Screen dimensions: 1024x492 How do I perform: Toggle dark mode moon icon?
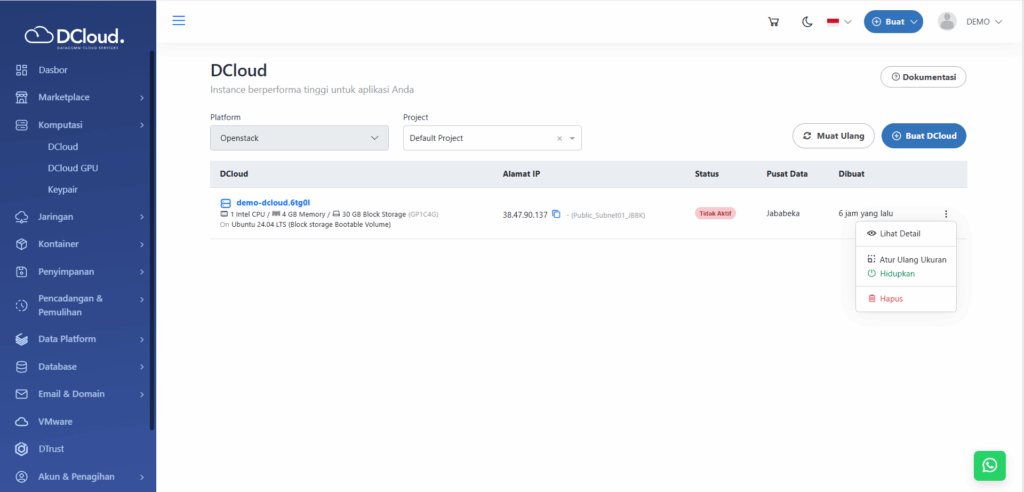807,22
